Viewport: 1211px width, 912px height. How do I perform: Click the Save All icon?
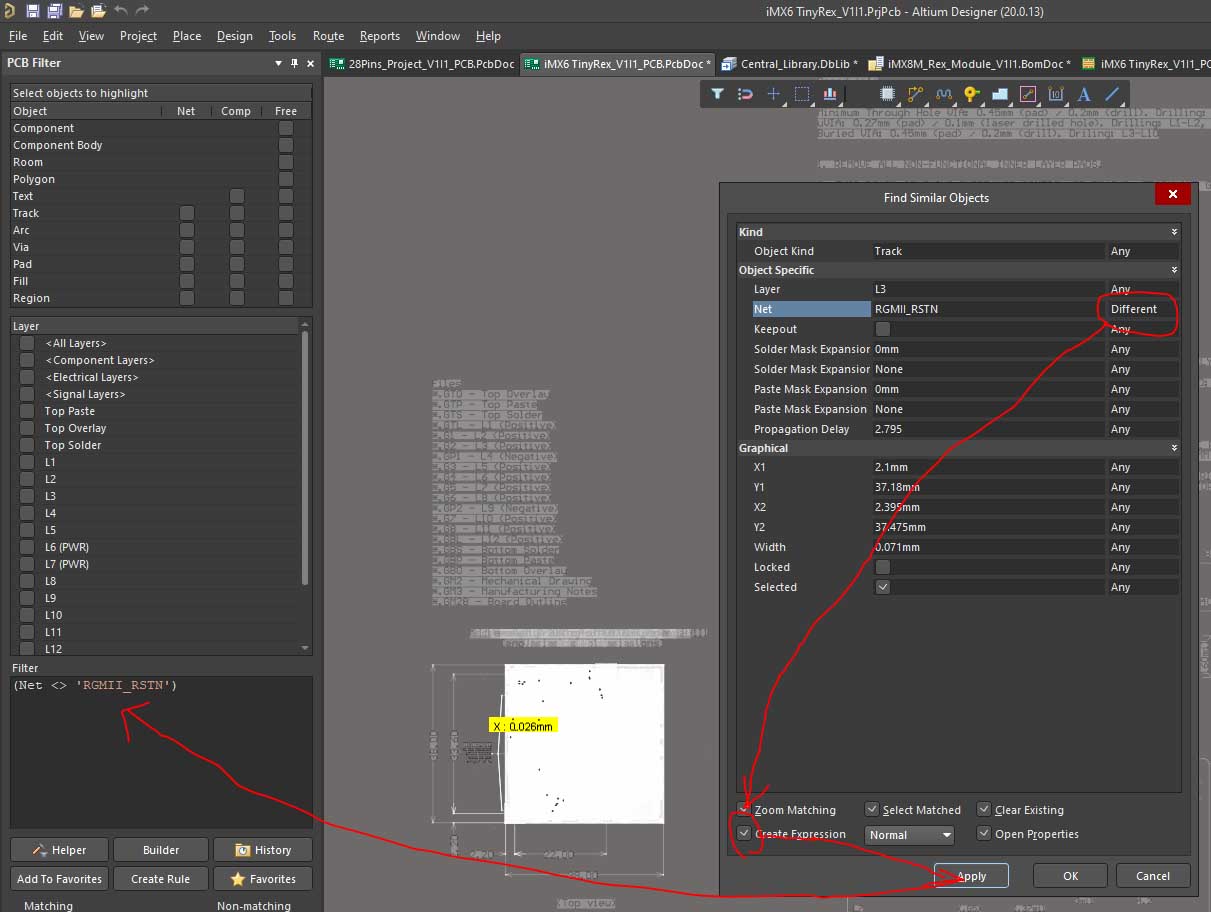click(54, 11)
